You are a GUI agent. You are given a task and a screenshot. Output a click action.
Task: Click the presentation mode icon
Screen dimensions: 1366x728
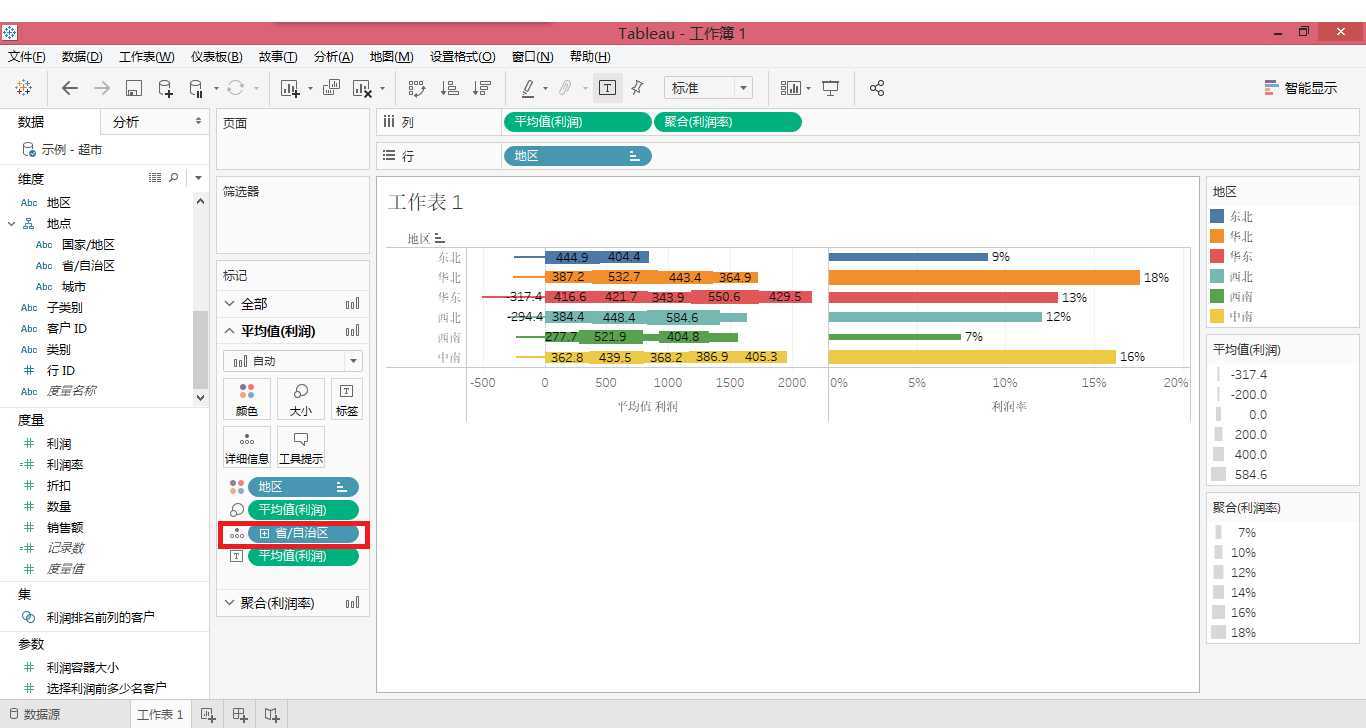click(830, 88)
